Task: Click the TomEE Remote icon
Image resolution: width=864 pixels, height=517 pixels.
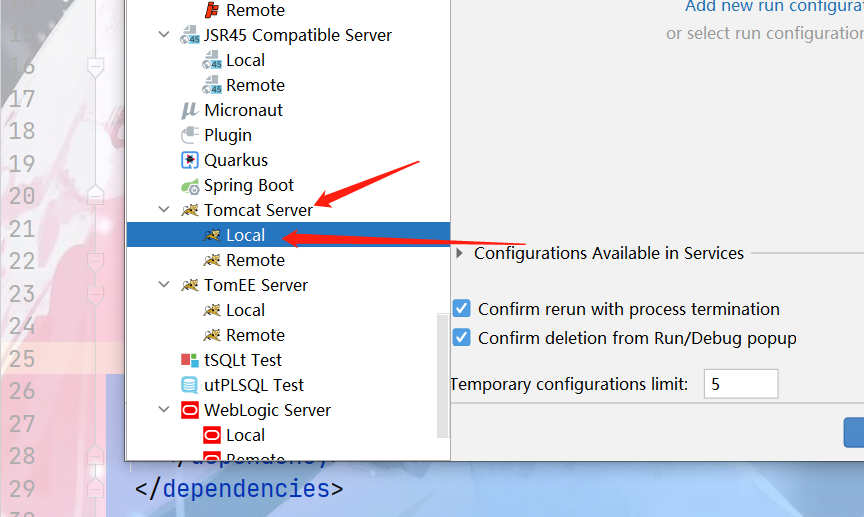Action: [x=212, y=335]
